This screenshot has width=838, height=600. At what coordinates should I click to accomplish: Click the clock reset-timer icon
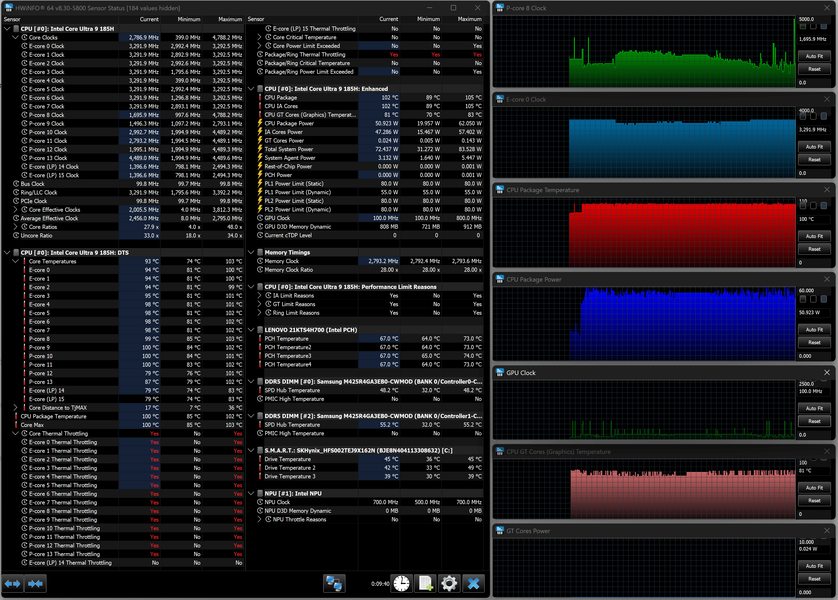click(x=401, y=583)
